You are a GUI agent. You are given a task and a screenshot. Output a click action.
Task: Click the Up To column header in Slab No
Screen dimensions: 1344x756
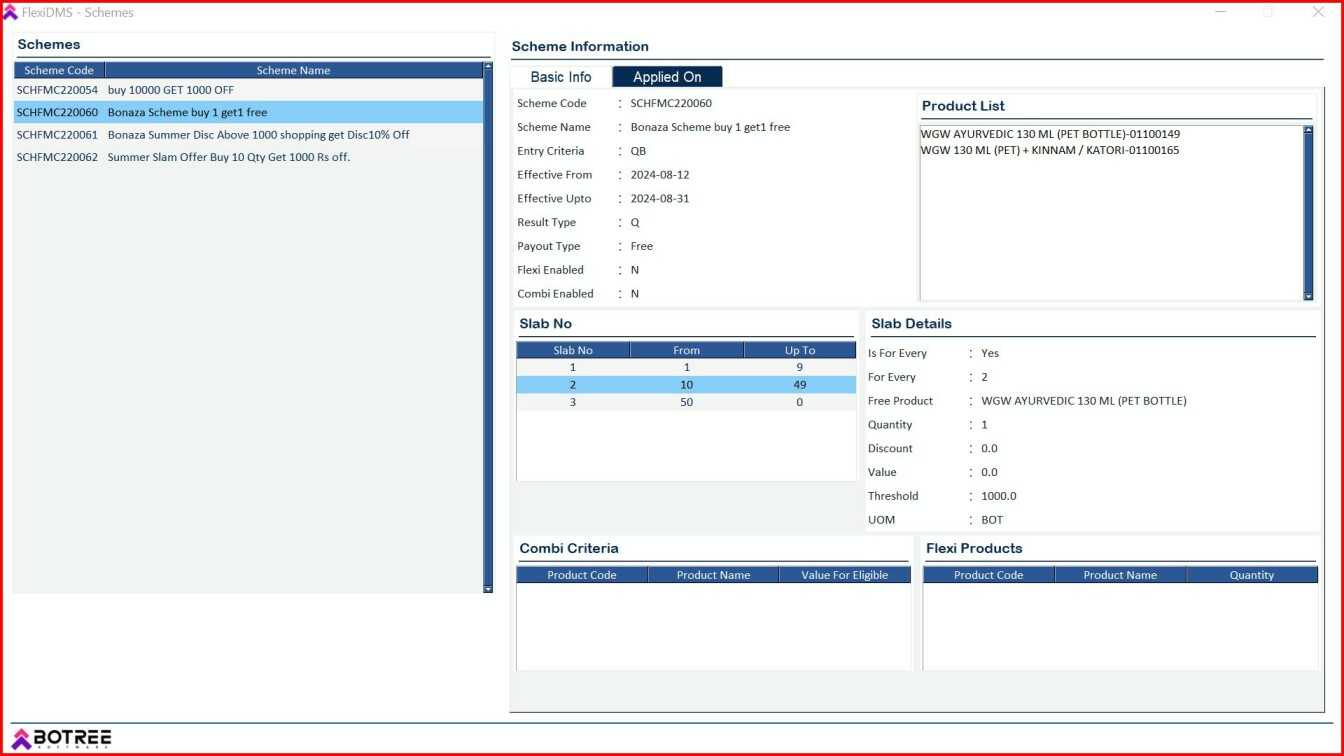[x=799, y=350]
